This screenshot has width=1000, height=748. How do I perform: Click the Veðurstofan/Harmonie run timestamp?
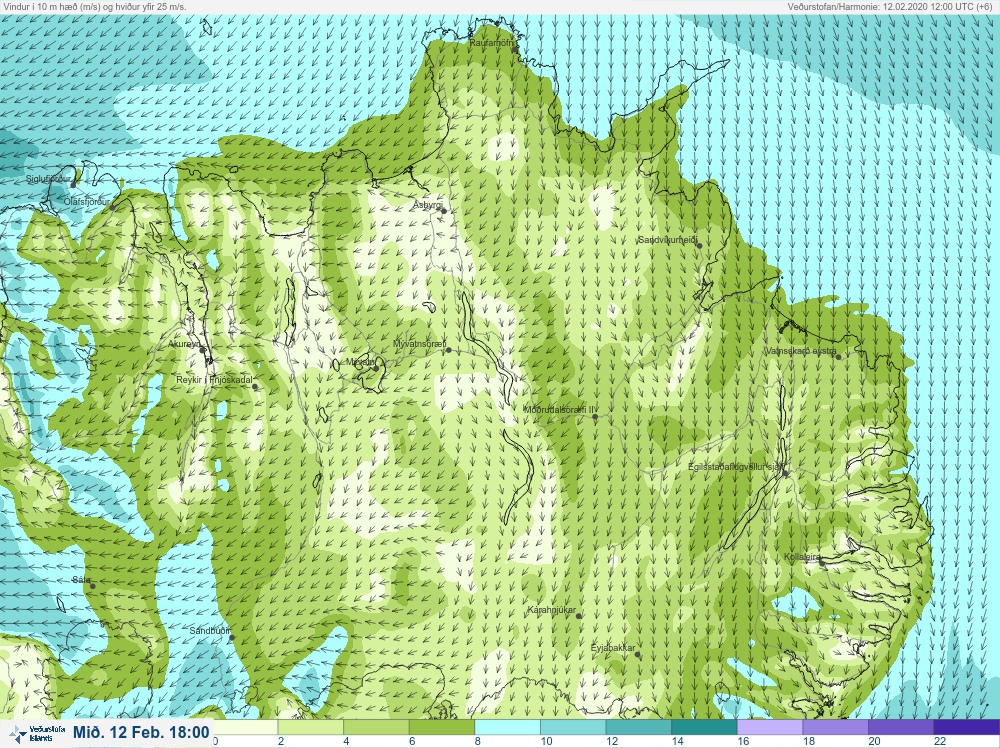tap(892, 6)
